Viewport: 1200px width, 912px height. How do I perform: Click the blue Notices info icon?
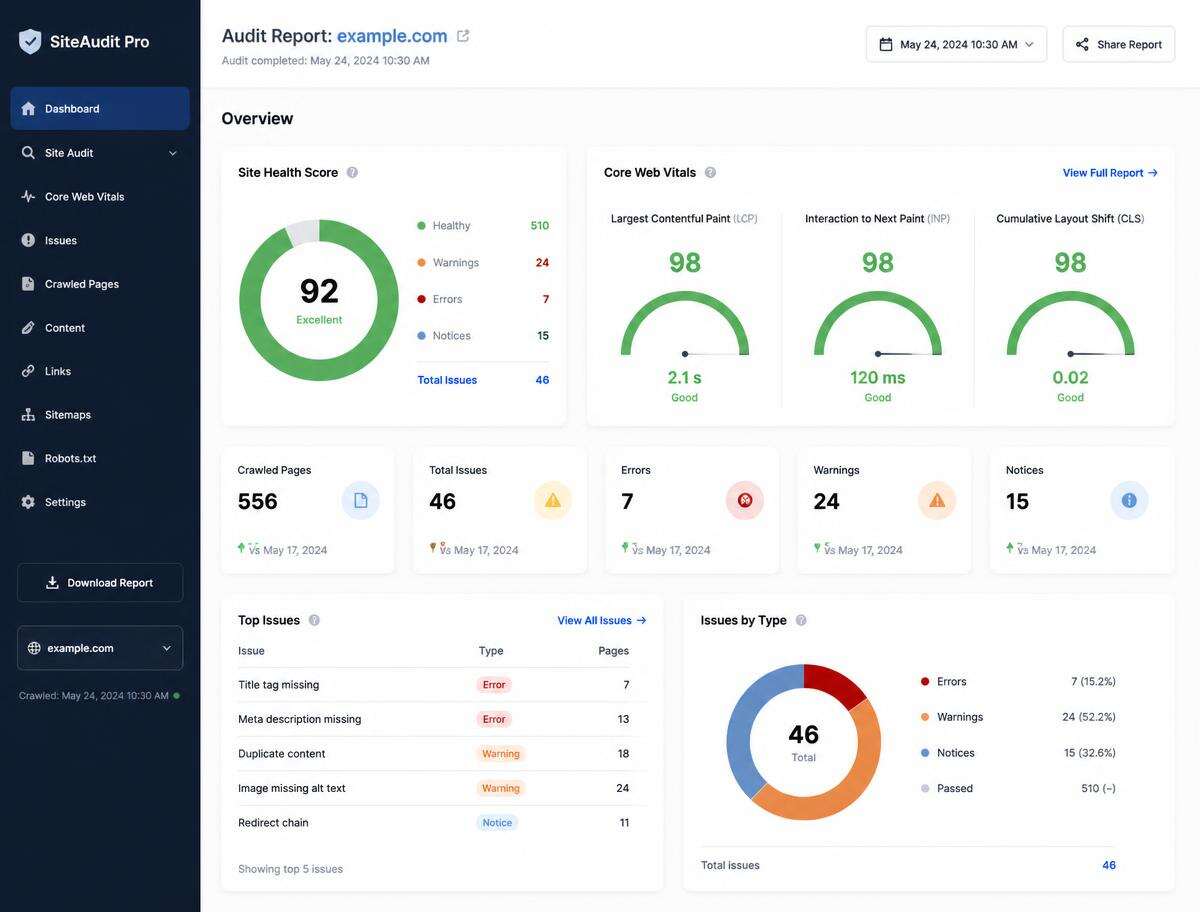(x=1129, y=500)
